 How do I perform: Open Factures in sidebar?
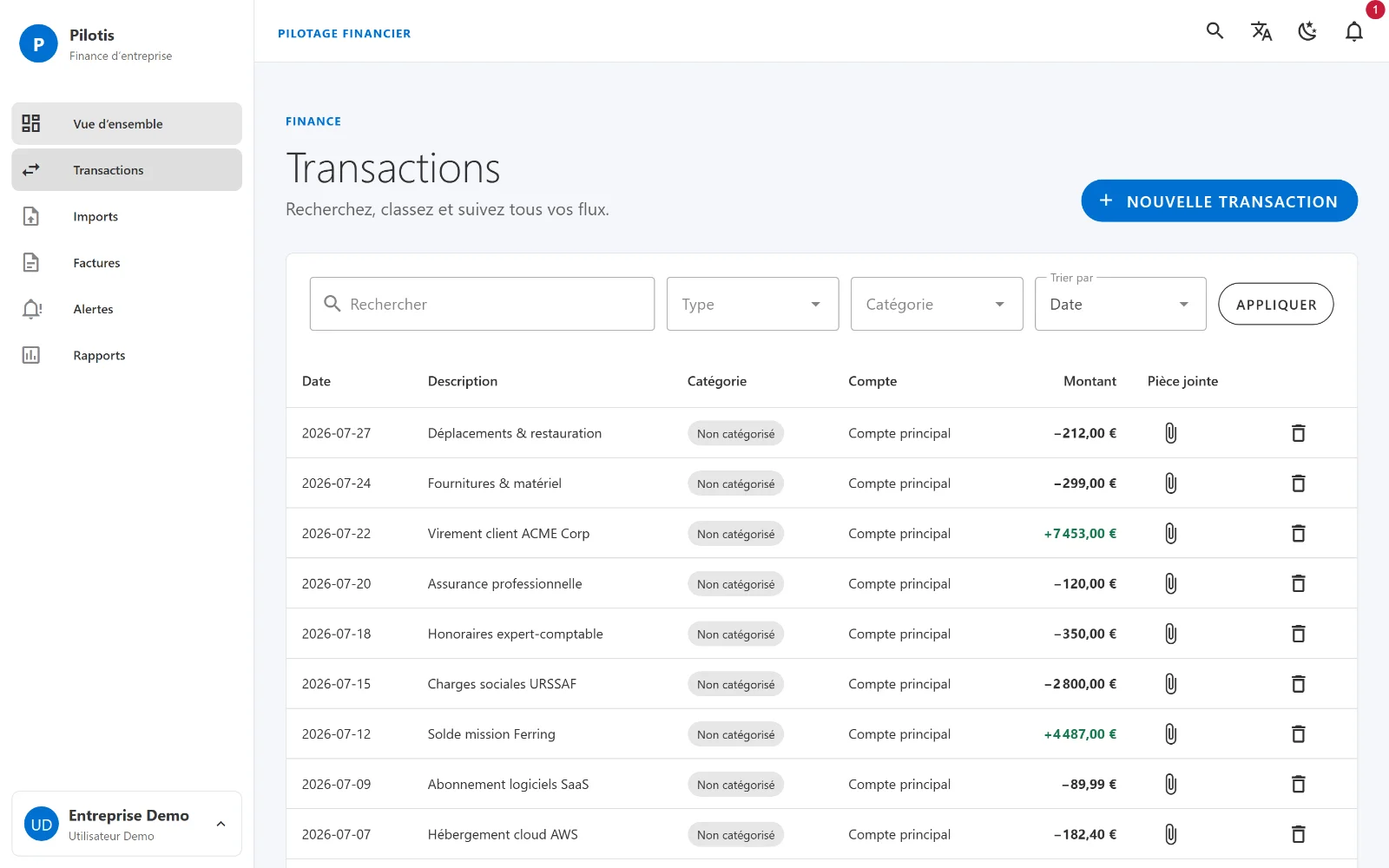pyautogui.click(x=127, y=263)
